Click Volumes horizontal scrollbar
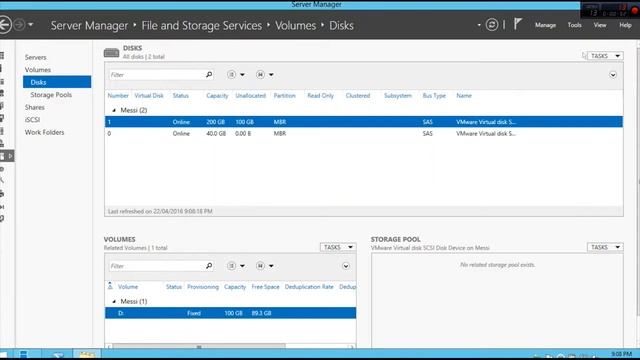Screen dimensions: 640x360 click(199, 347)
